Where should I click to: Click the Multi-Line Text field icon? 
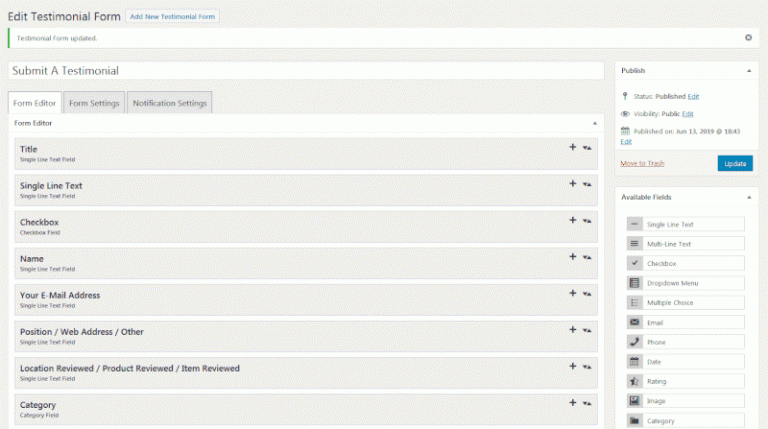(634, 243)
